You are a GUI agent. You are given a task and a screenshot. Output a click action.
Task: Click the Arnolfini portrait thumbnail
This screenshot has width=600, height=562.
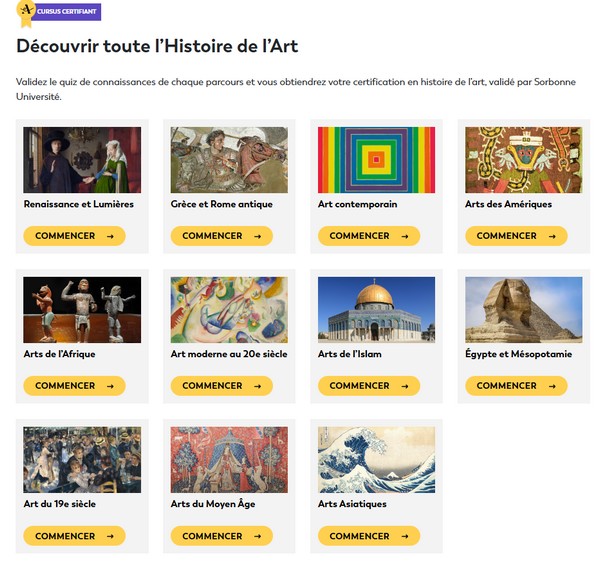[x=82, y=160]
